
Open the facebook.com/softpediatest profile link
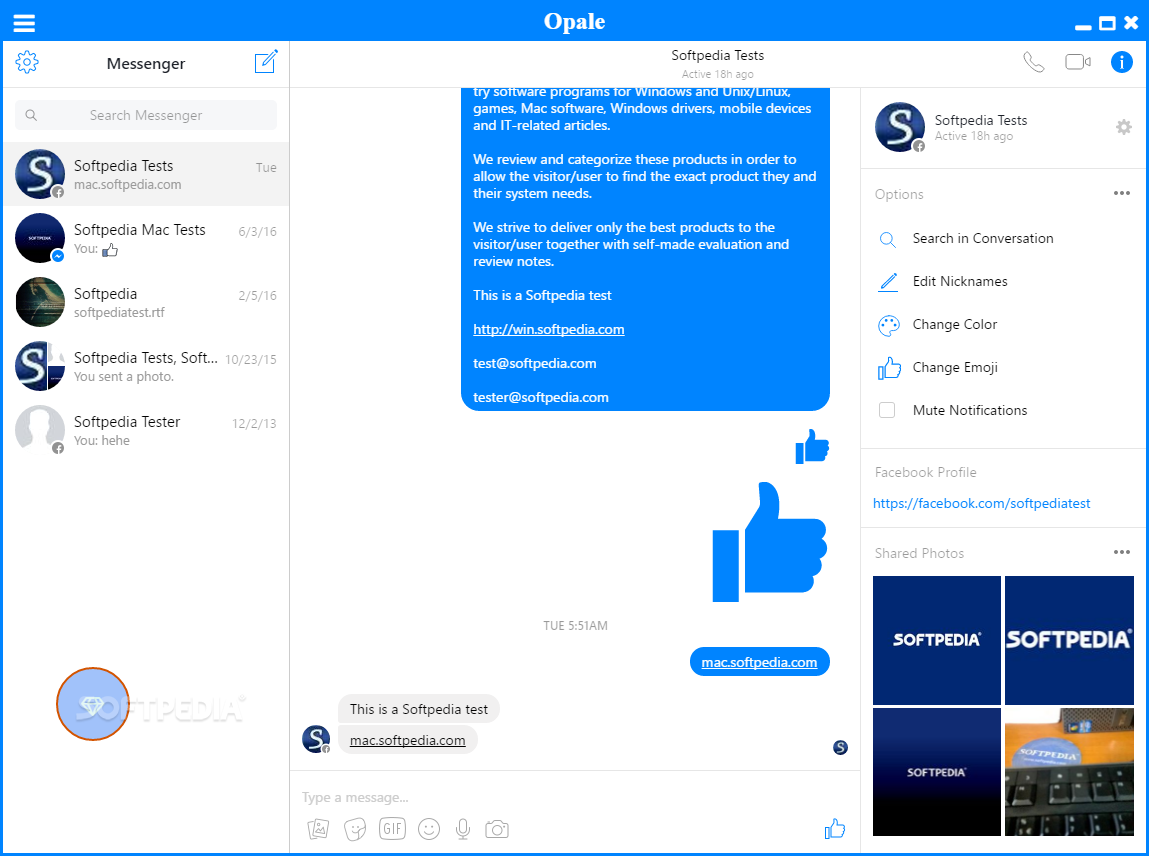tap(981, 503)
